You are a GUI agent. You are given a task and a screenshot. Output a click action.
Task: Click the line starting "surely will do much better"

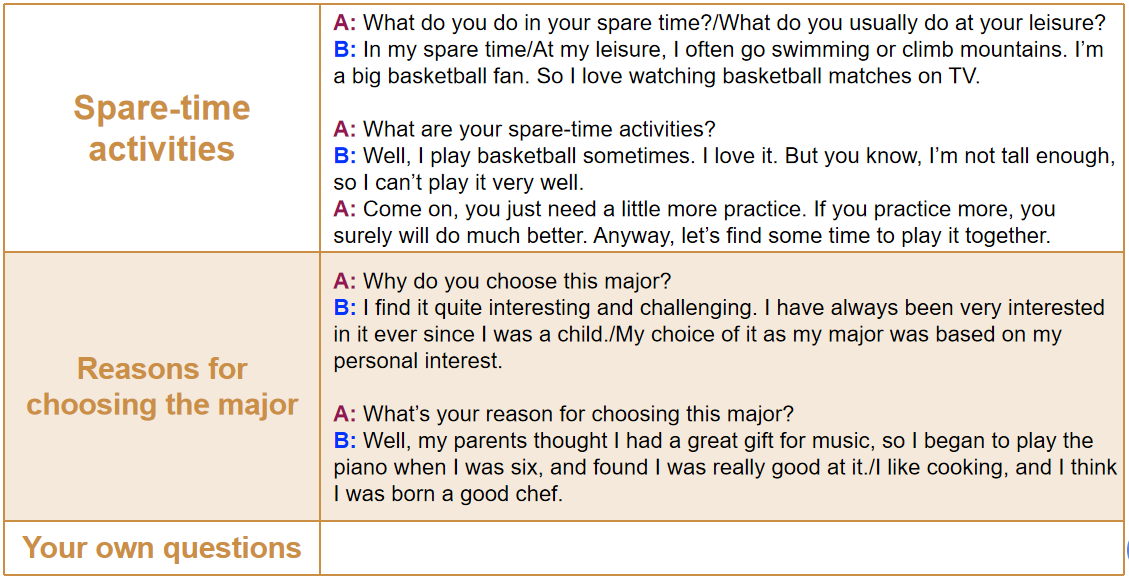click(691, 237)
